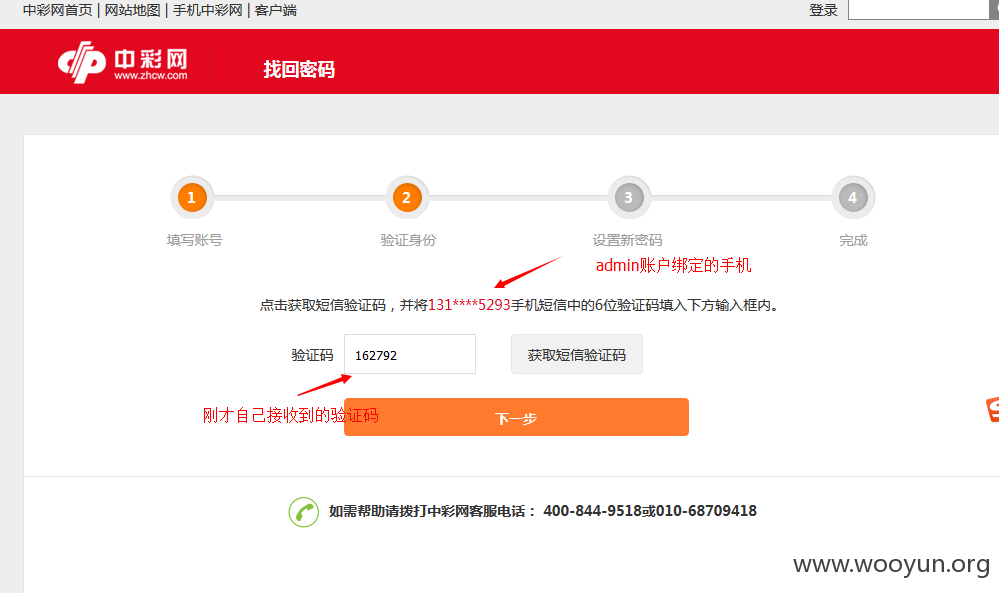Select step 2 circle 验证身份
The image size is (999, 593).
[406, 197]
